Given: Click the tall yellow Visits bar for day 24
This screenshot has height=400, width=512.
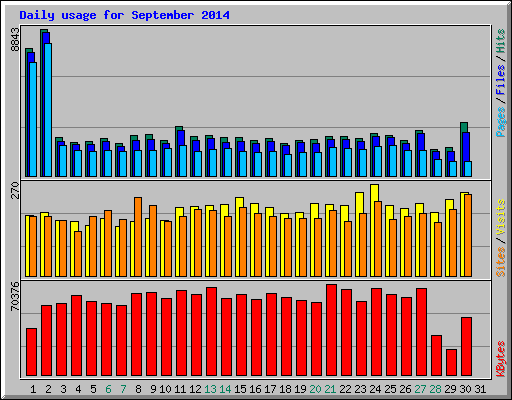Looking at the screenshot, I should 374,231.
